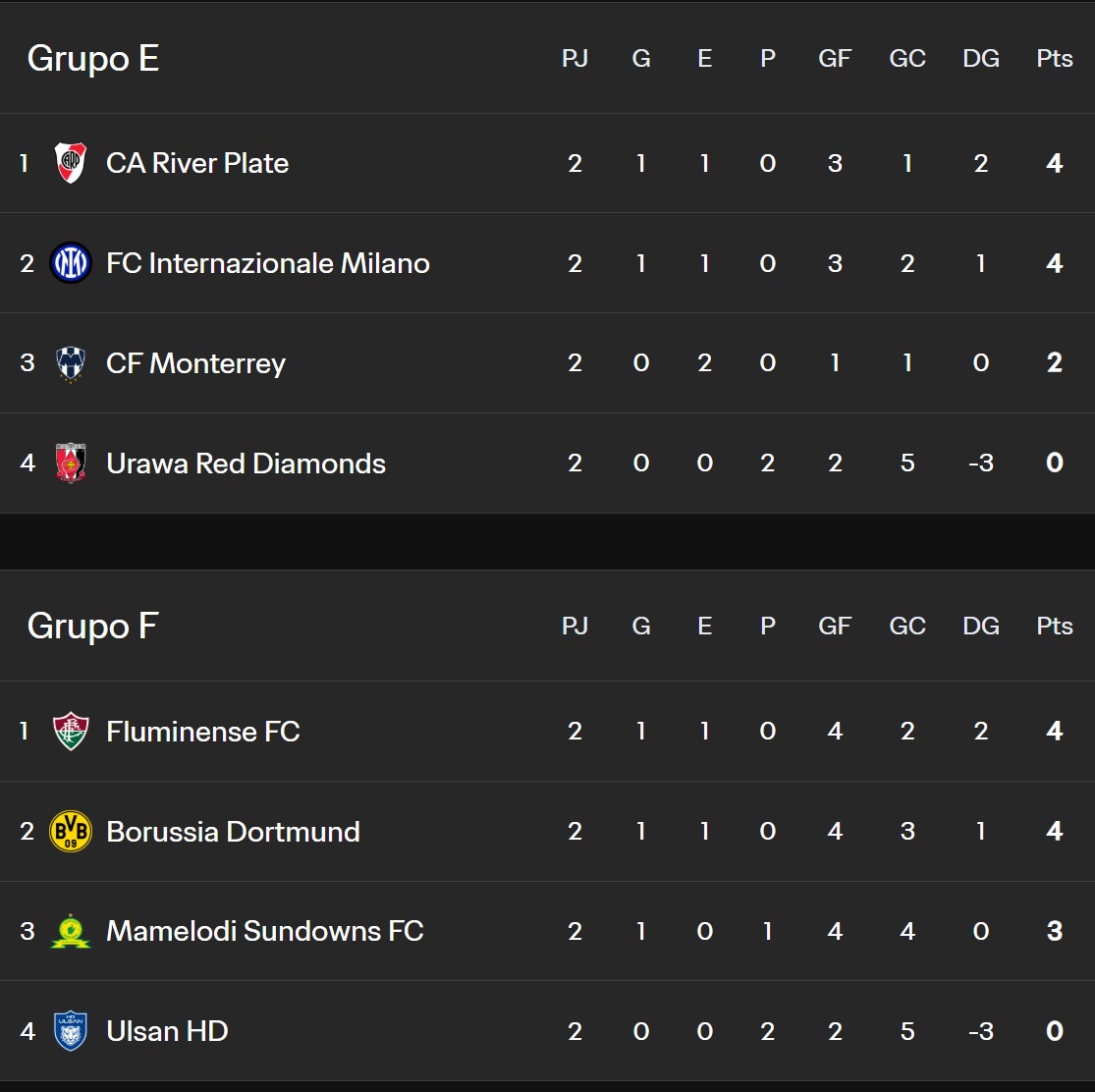Click the DG column header in Grupo F
This screenshot has height=1092, width=1095.
[980, 627]
